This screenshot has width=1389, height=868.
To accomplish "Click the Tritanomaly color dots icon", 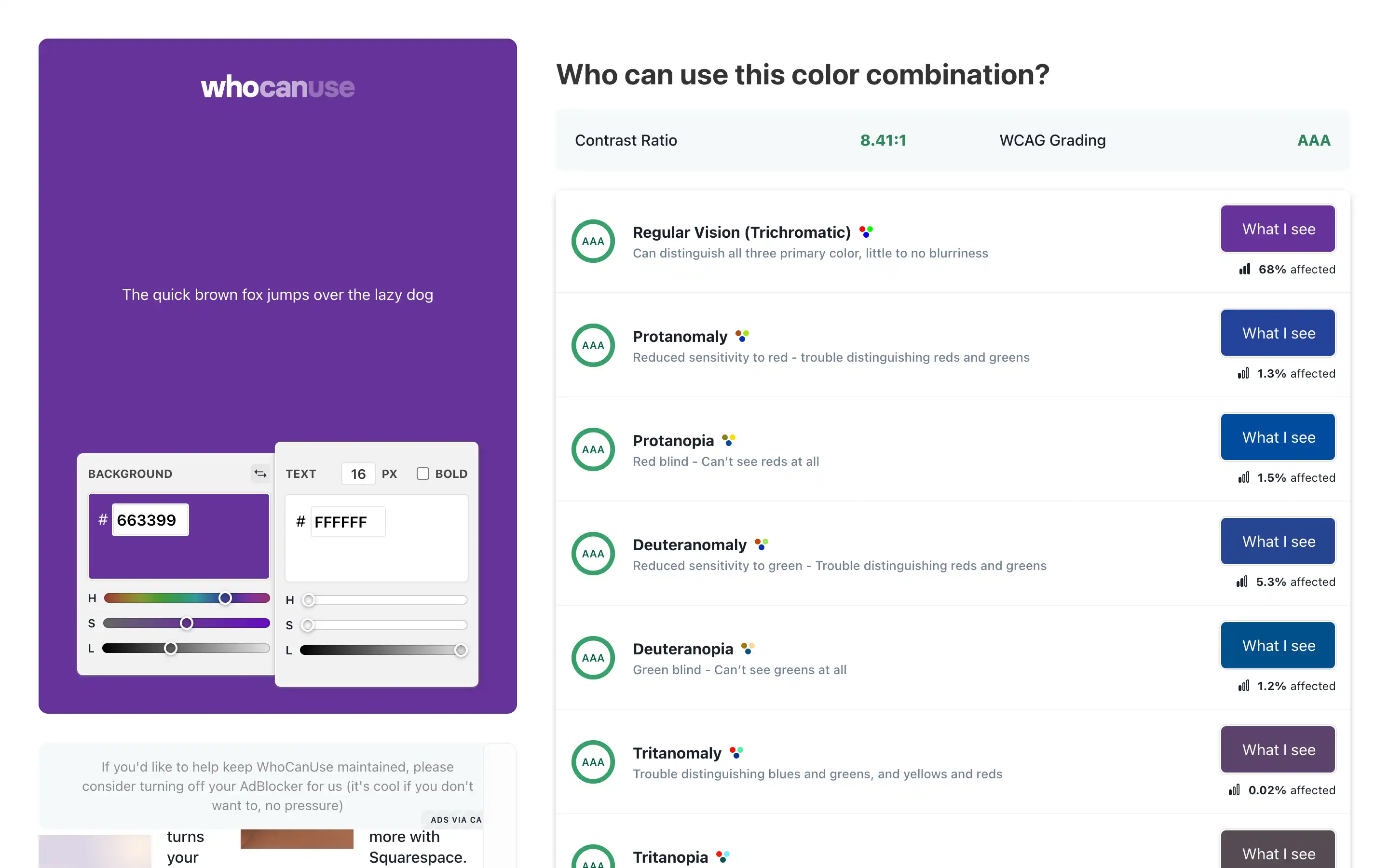I will [736, 753].
